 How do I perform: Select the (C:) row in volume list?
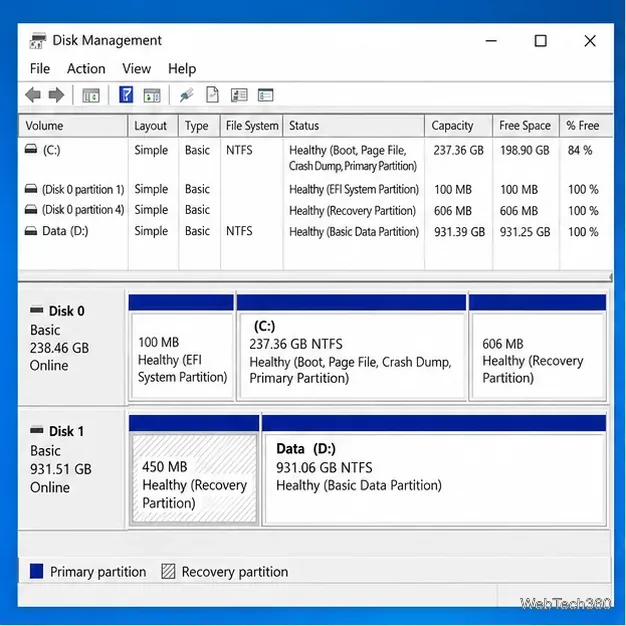pyautogui.click(x=315, y=157)
